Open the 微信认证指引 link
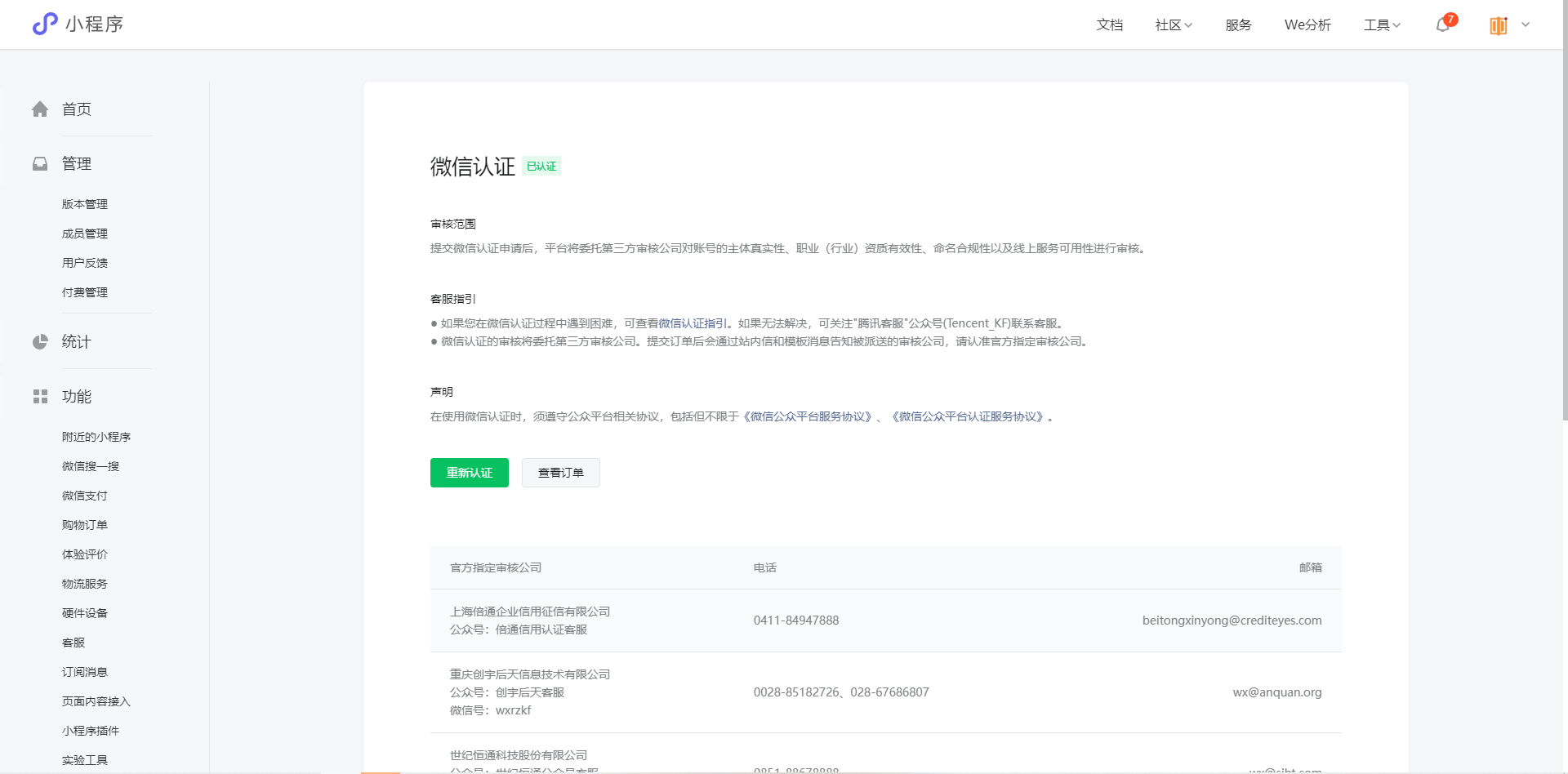Viewport: 1568px width, 774px height. pos(693,323)
